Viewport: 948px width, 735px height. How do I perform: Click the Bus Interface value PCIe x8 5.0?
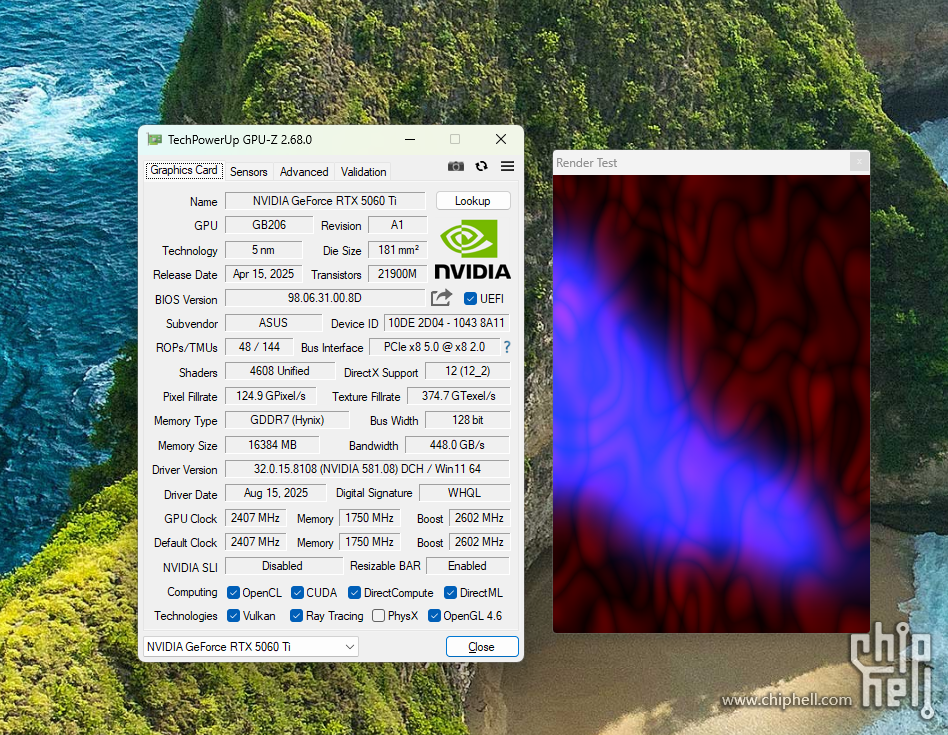434,347
